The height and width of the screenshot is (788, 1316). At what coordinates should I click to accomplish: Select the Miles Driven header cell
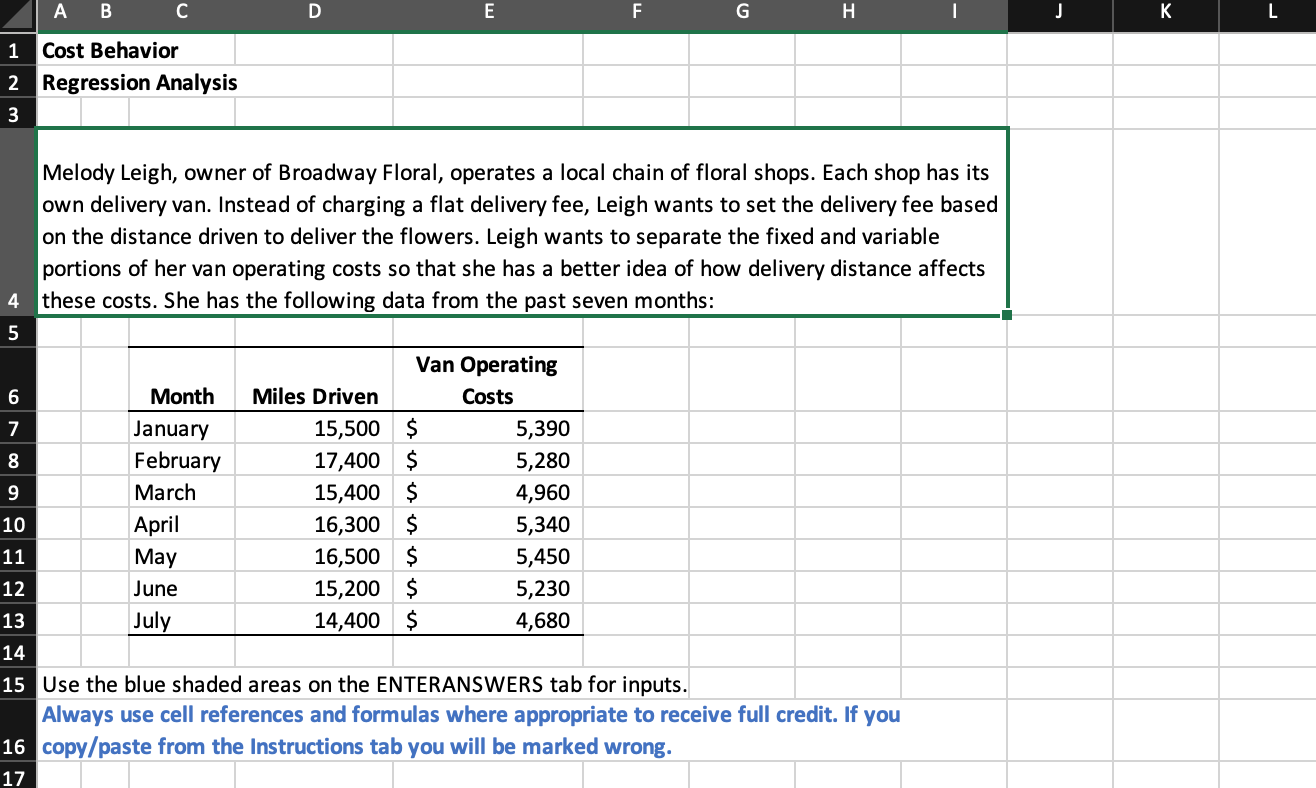(x=314, y=396)
